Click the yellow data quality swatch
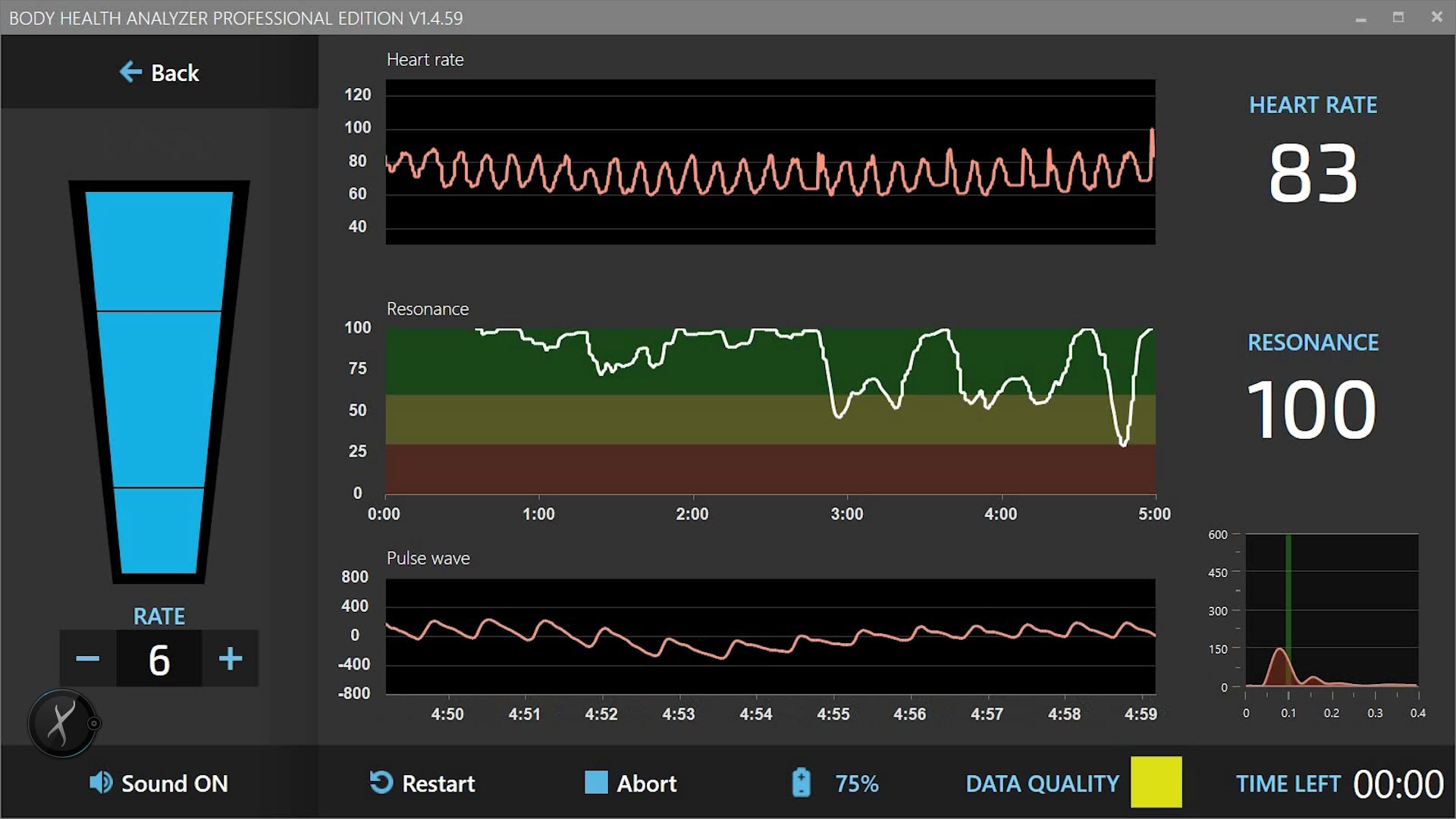Screen dimensions: 1456x819 pos(1156,782)
